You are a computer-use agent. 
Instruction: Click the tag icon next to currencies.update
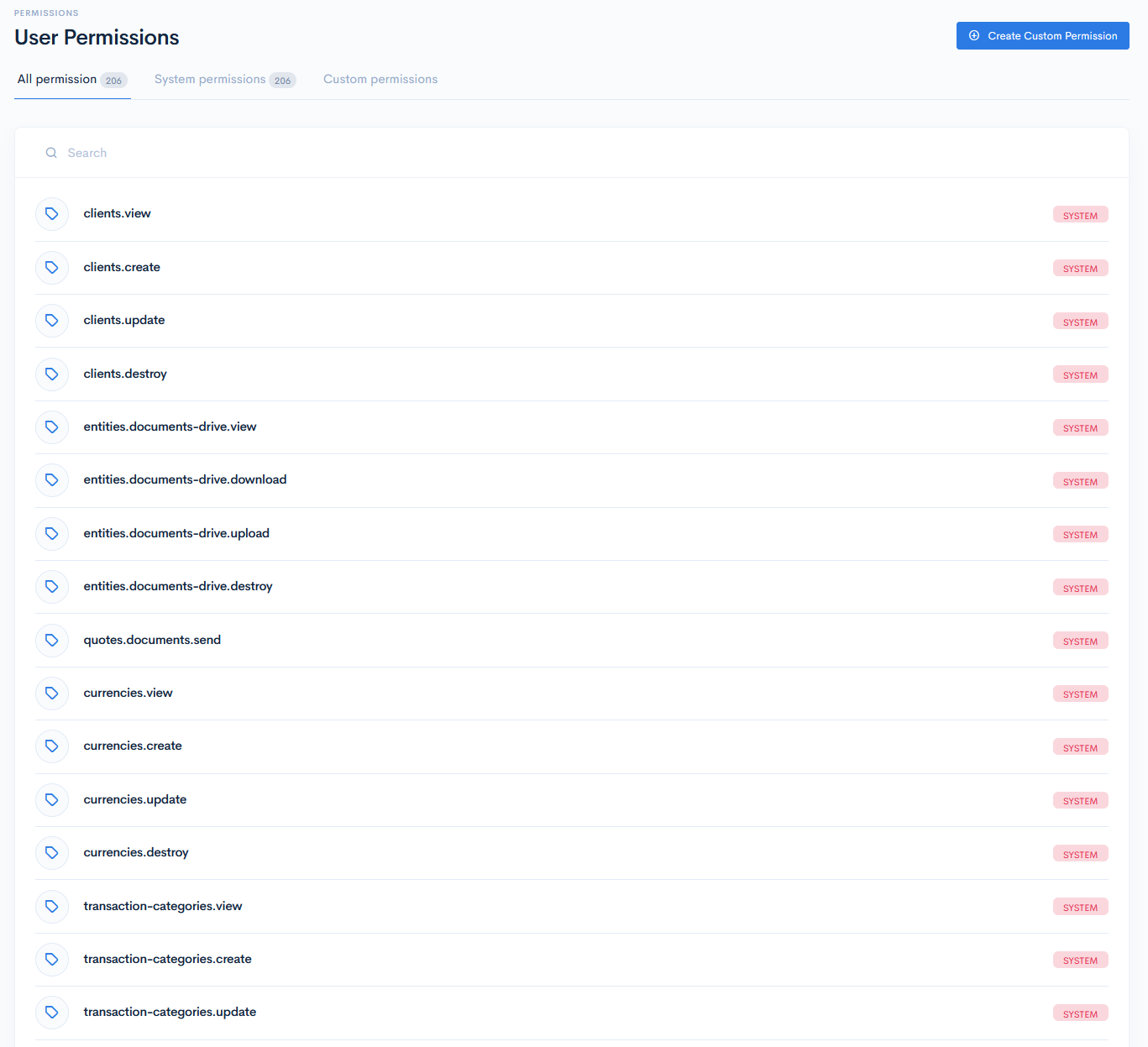tap(52, 799)
